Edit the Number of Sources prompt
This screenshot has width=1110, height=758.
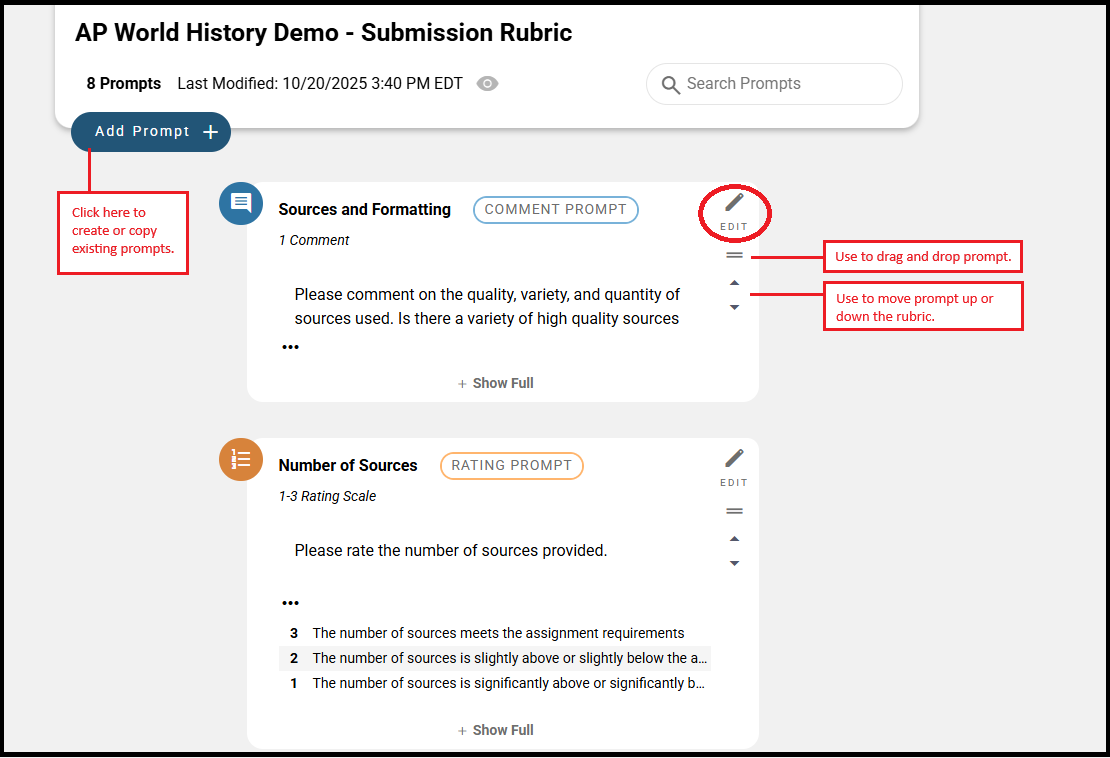coord(734,468)
